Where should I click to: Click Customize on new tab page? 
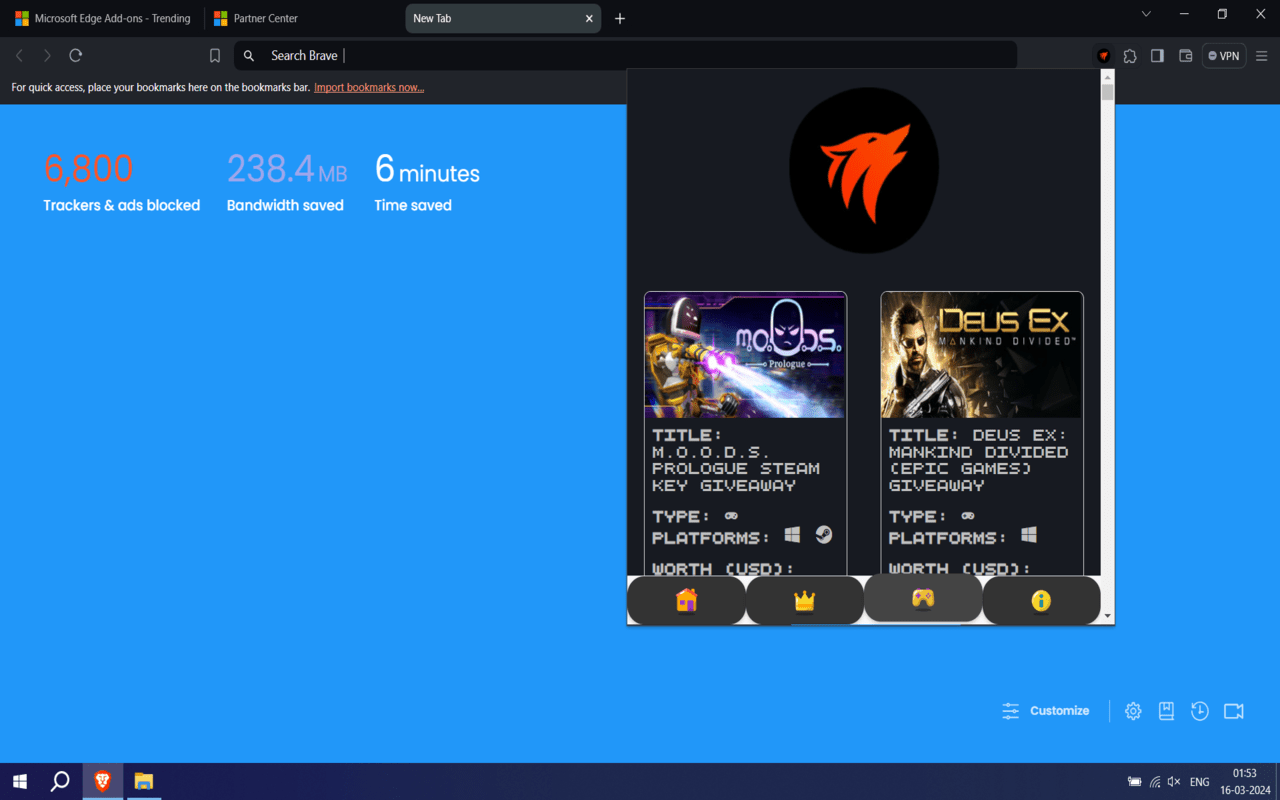tap(1046, 711)
